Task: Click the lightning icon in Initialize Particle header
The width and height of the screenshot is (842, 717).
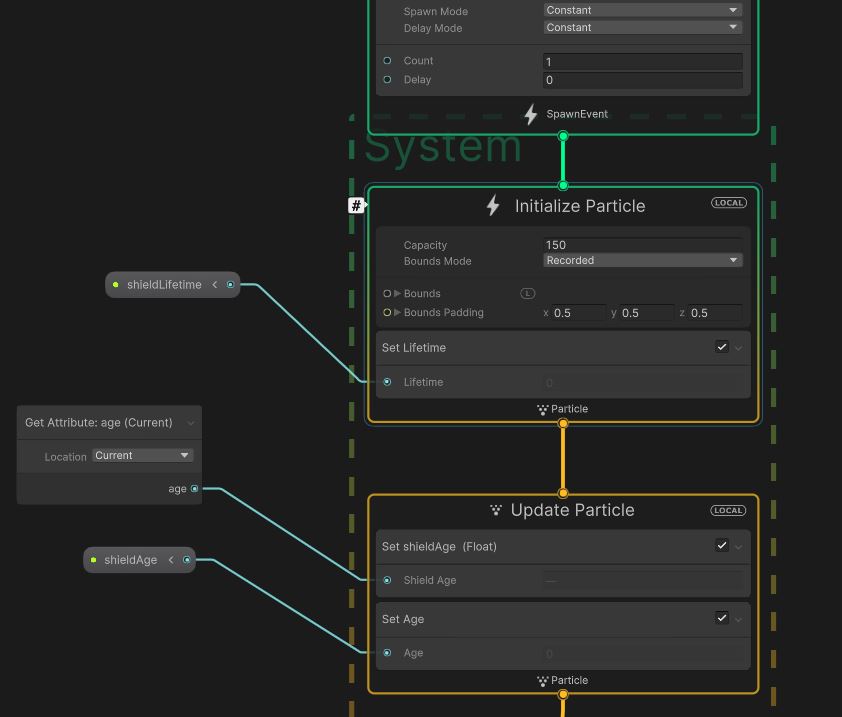Action: 493,206
